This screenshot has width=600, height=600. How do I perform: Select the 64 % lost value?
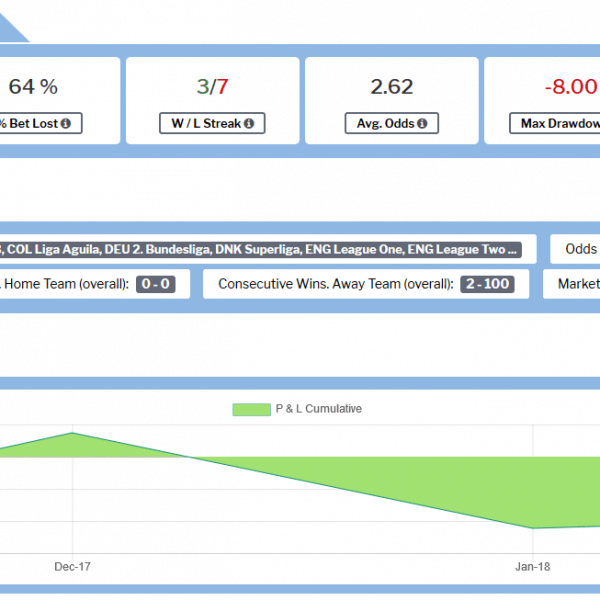point(33,87)
